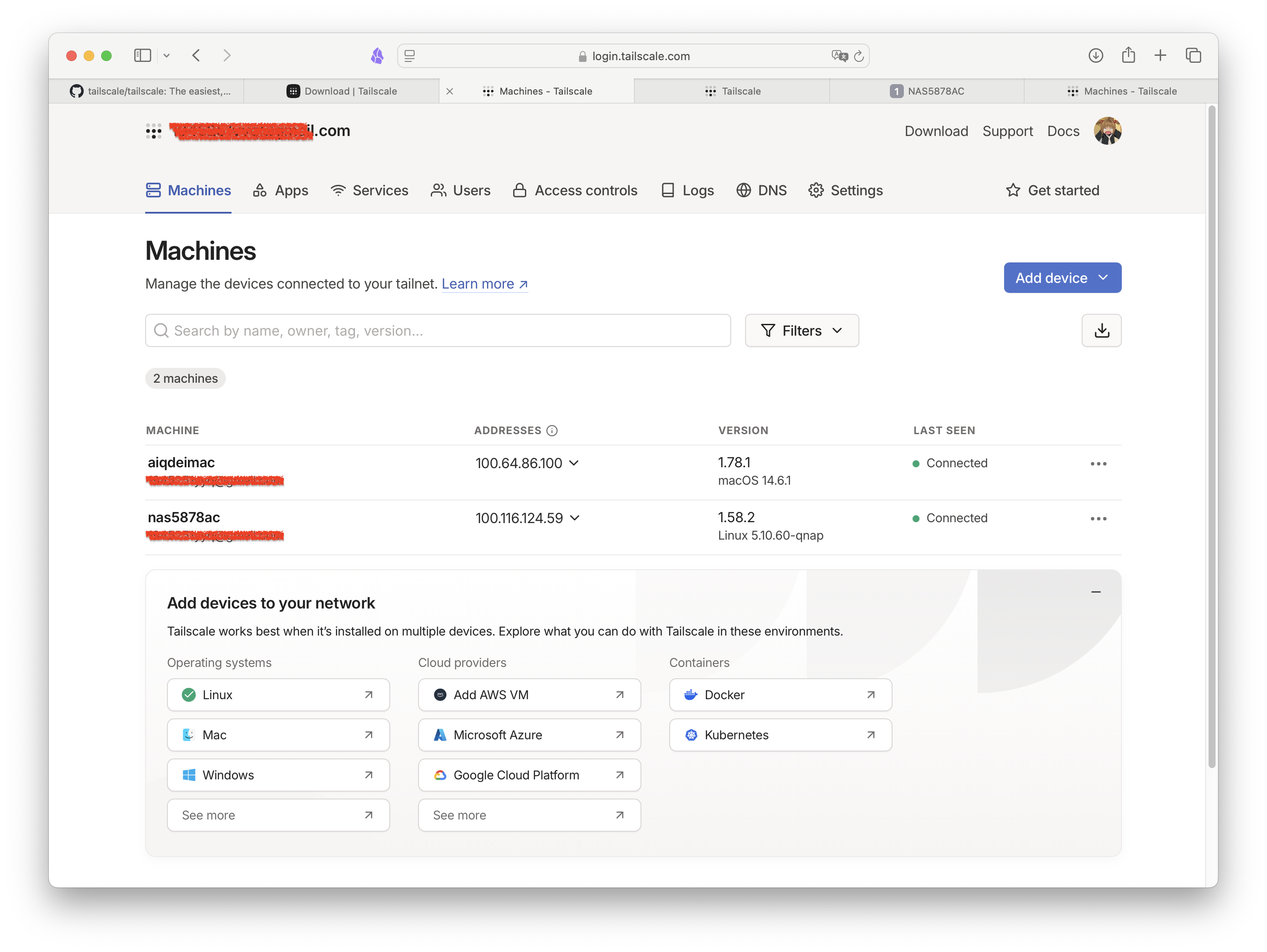Click the Addresses info icon
1267x952 pixels.
(x=552, y=430)
